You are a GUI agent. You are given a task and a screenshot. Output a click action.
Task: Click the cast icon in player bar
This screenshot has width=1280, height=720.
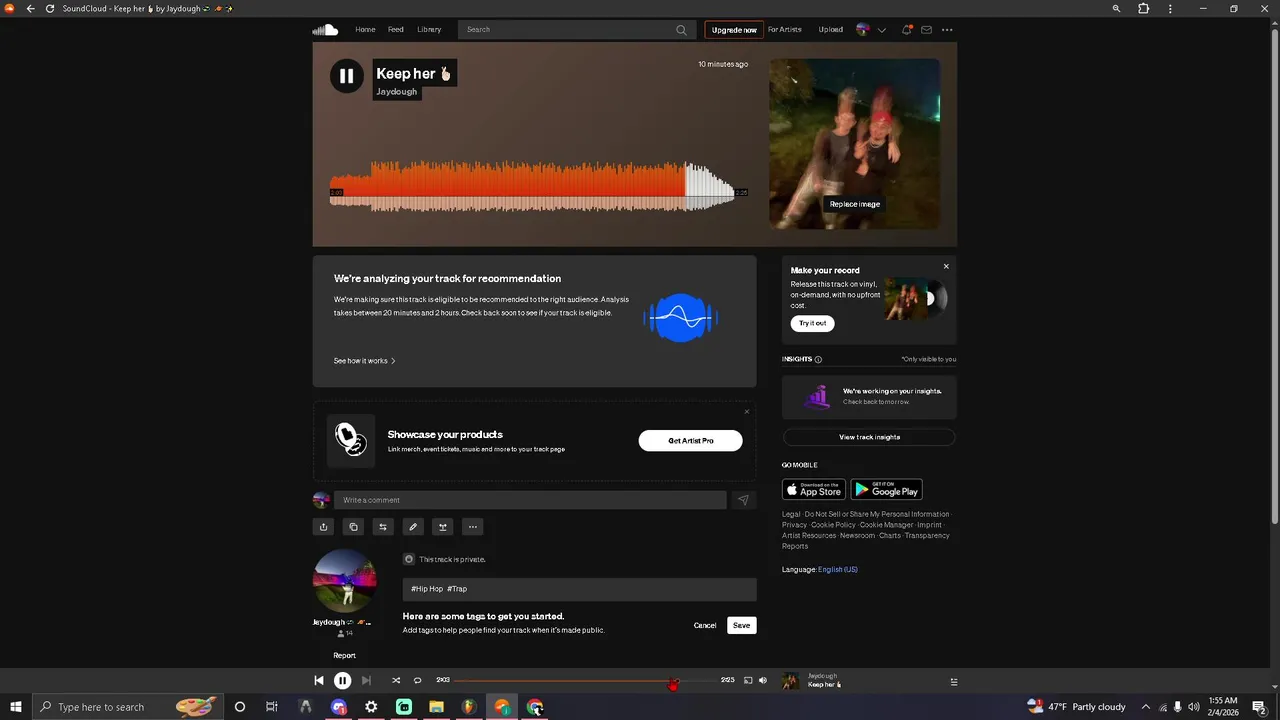748,680
